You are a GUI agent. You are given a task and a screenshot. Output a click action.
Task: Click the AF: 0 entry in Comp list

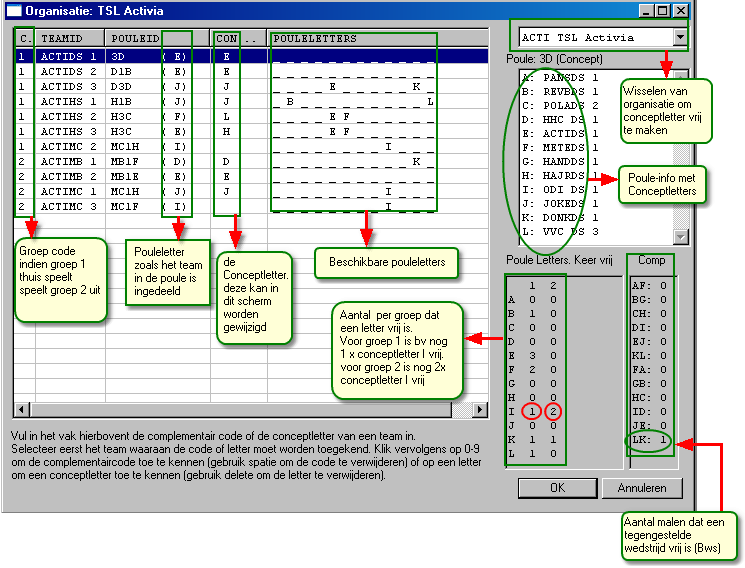(x=649, y=286)
